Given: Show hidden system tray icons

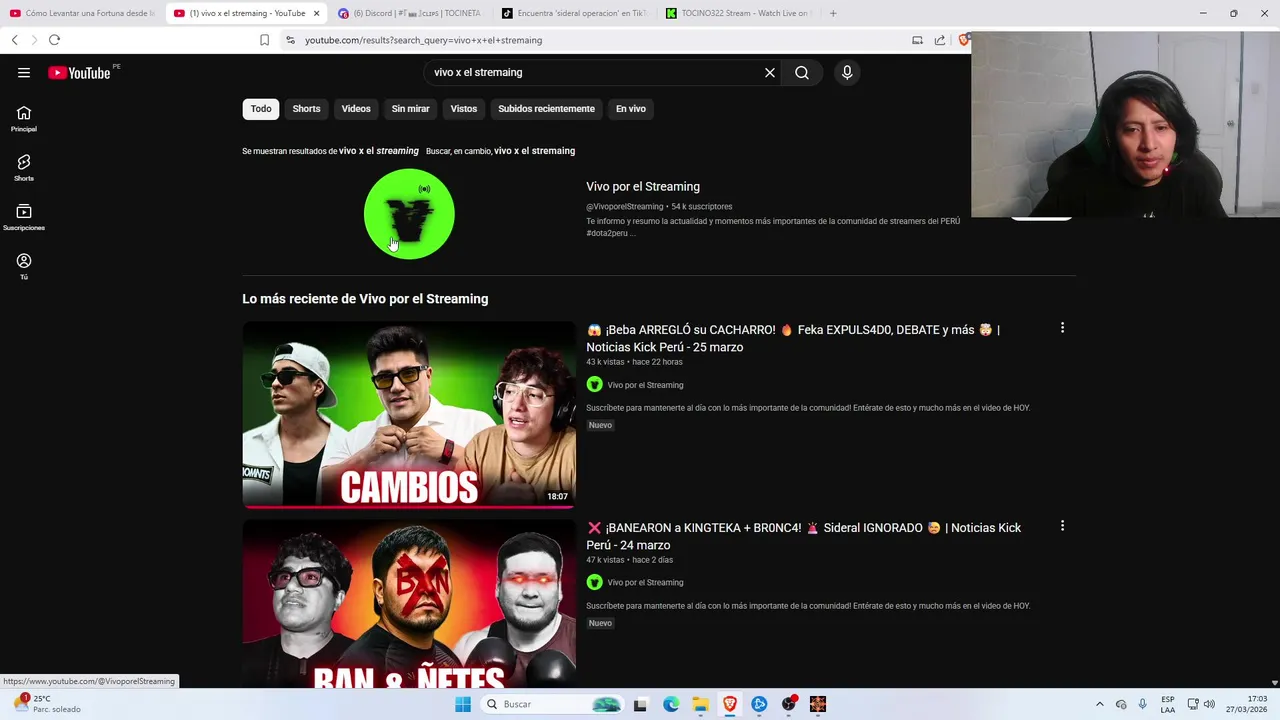Looking at the screenshot, I should tap(1100, 704).
